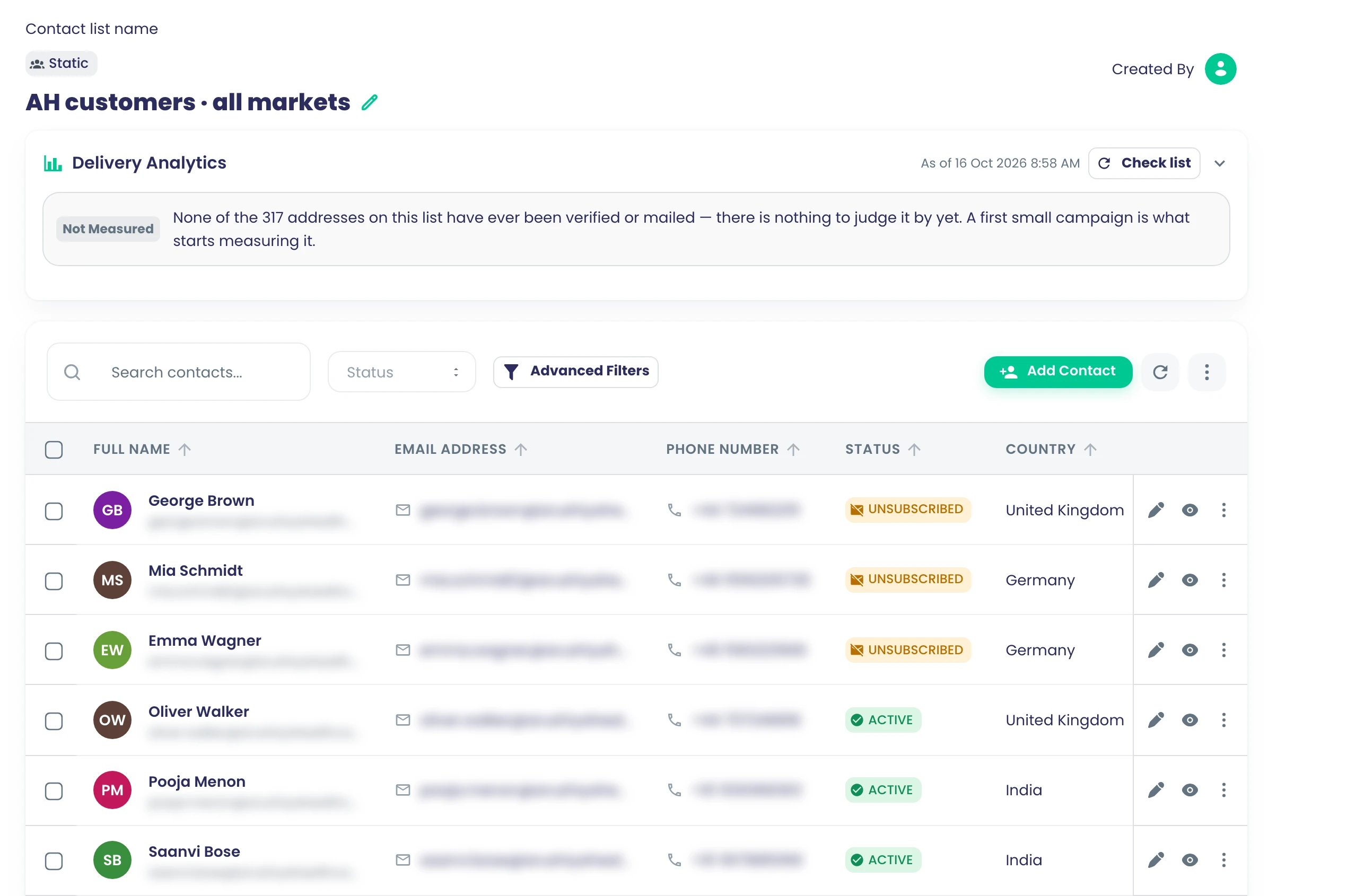This screenshot has height=896, width=1347.
Task: View Oliver Walker's details via eye icon
Action: (x=1190, y=720)
